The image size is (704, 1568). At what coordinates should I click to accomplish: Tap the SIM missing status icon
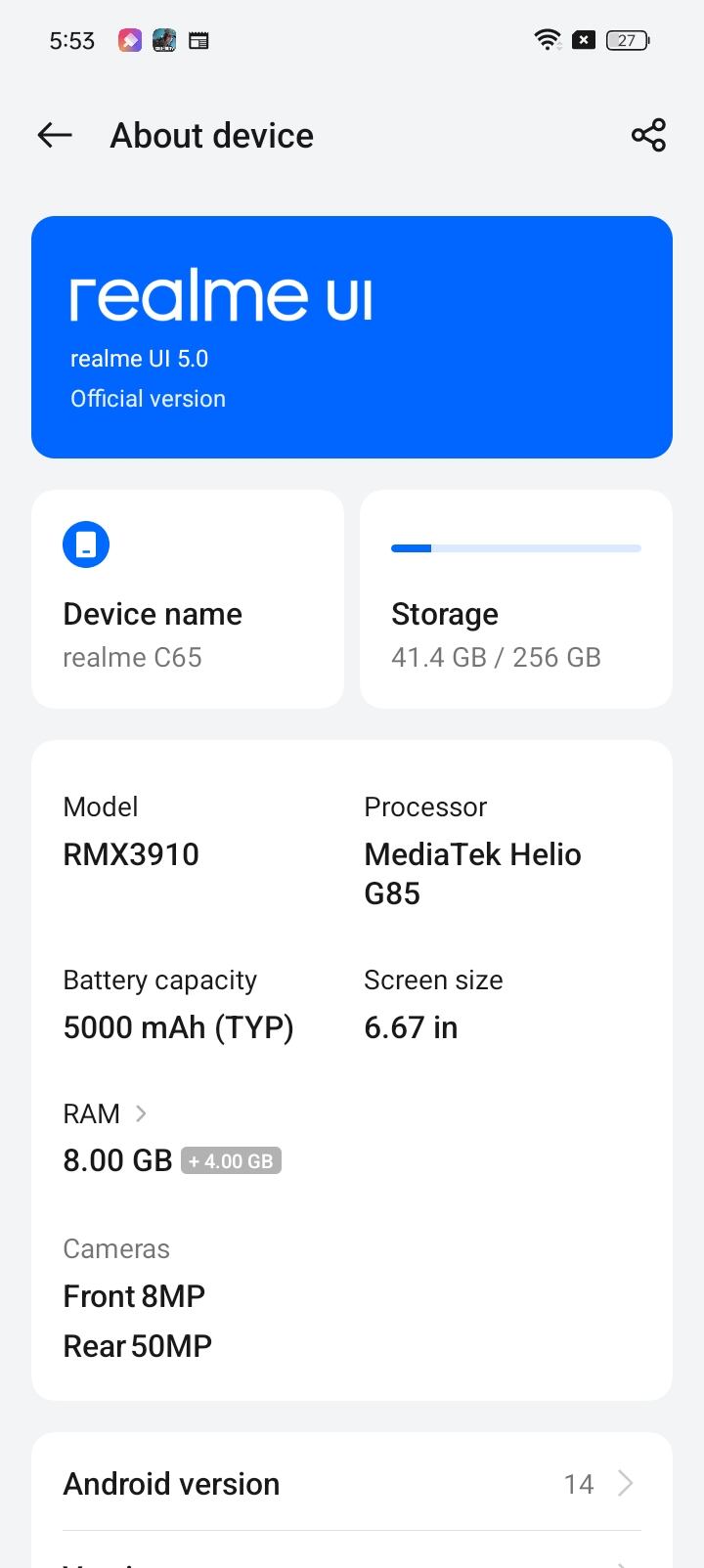click(x=584, y=40)
